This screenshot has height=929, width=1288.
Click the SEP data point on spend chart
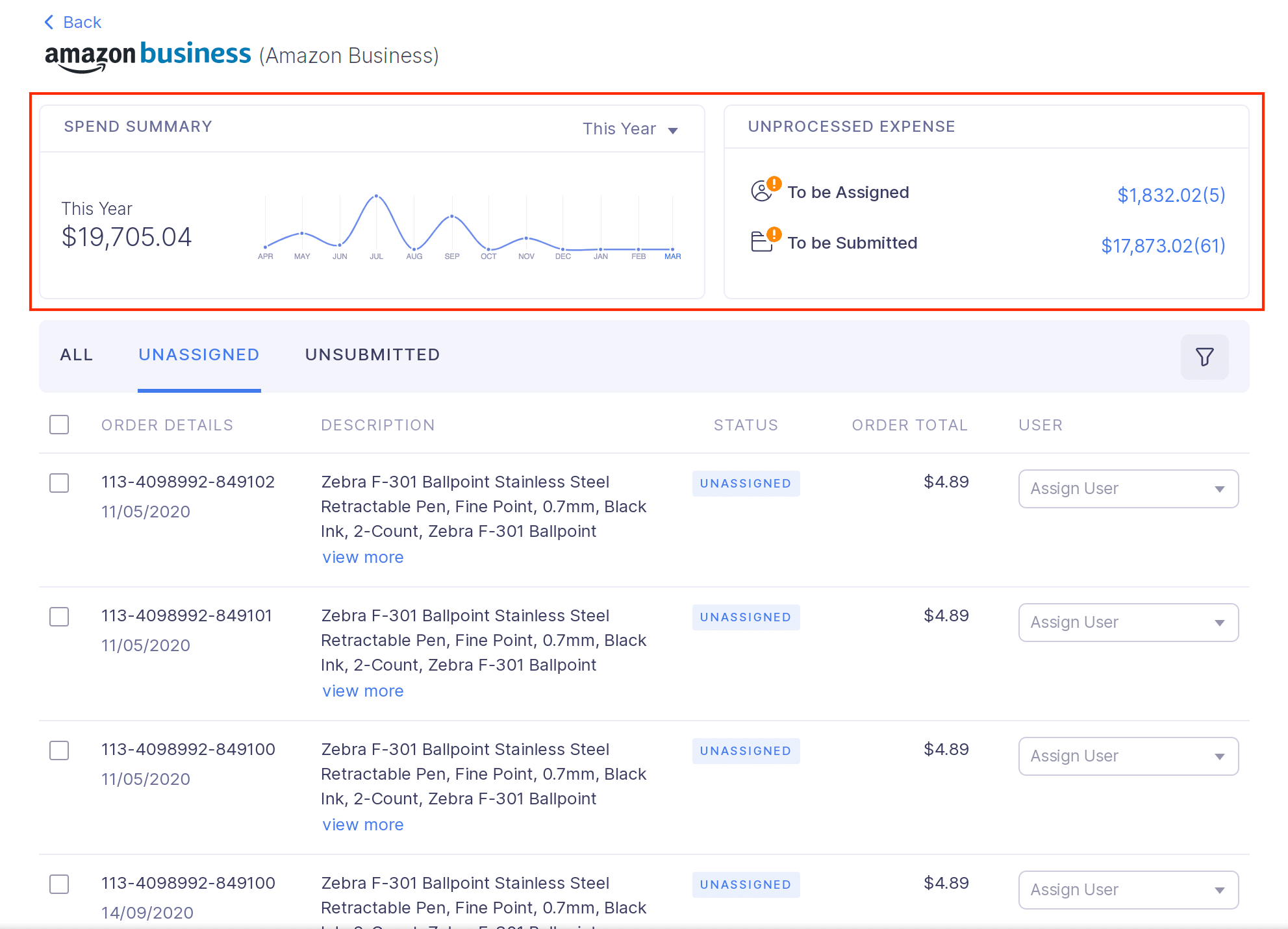[x=452, y=216]
